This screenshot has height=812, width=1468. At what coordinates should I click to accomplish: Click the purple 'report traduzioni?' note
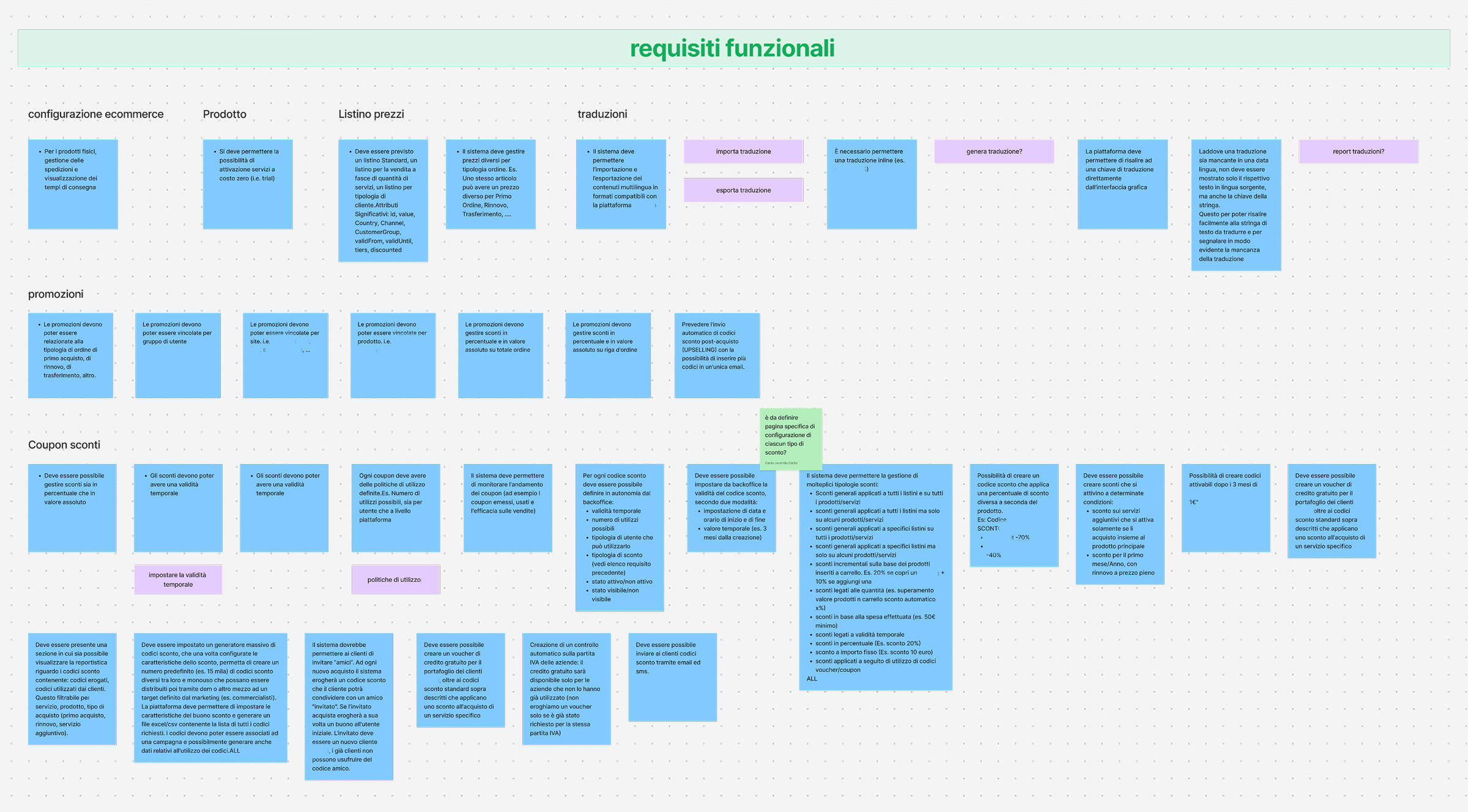(1359, 152)
